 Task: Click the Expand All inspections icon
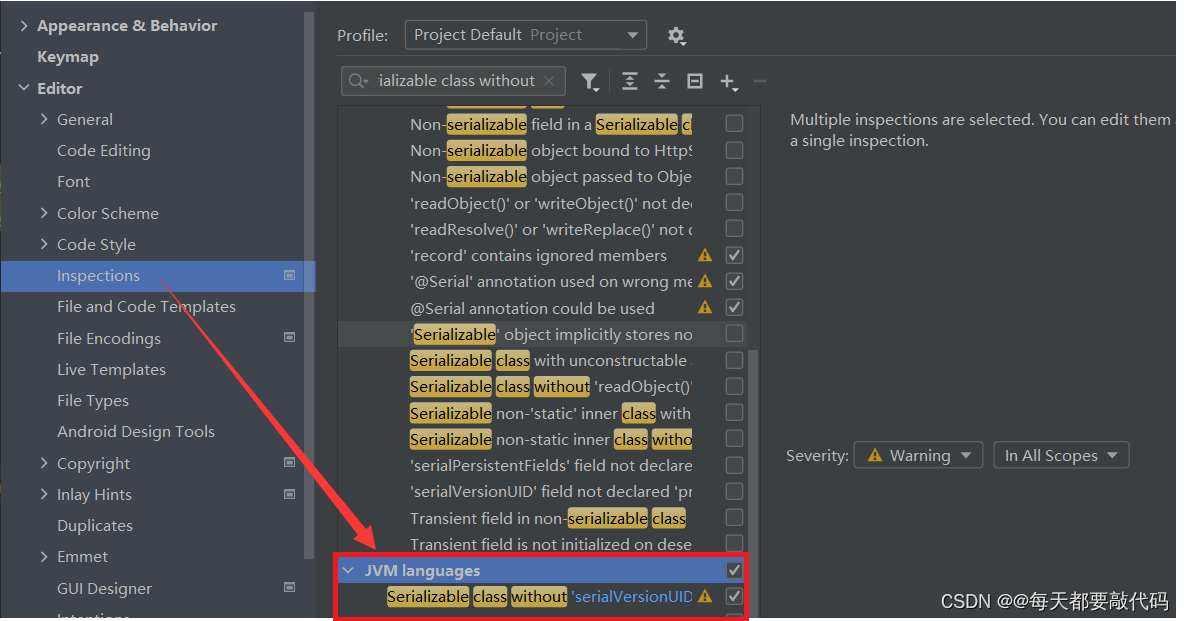[629, 82]
